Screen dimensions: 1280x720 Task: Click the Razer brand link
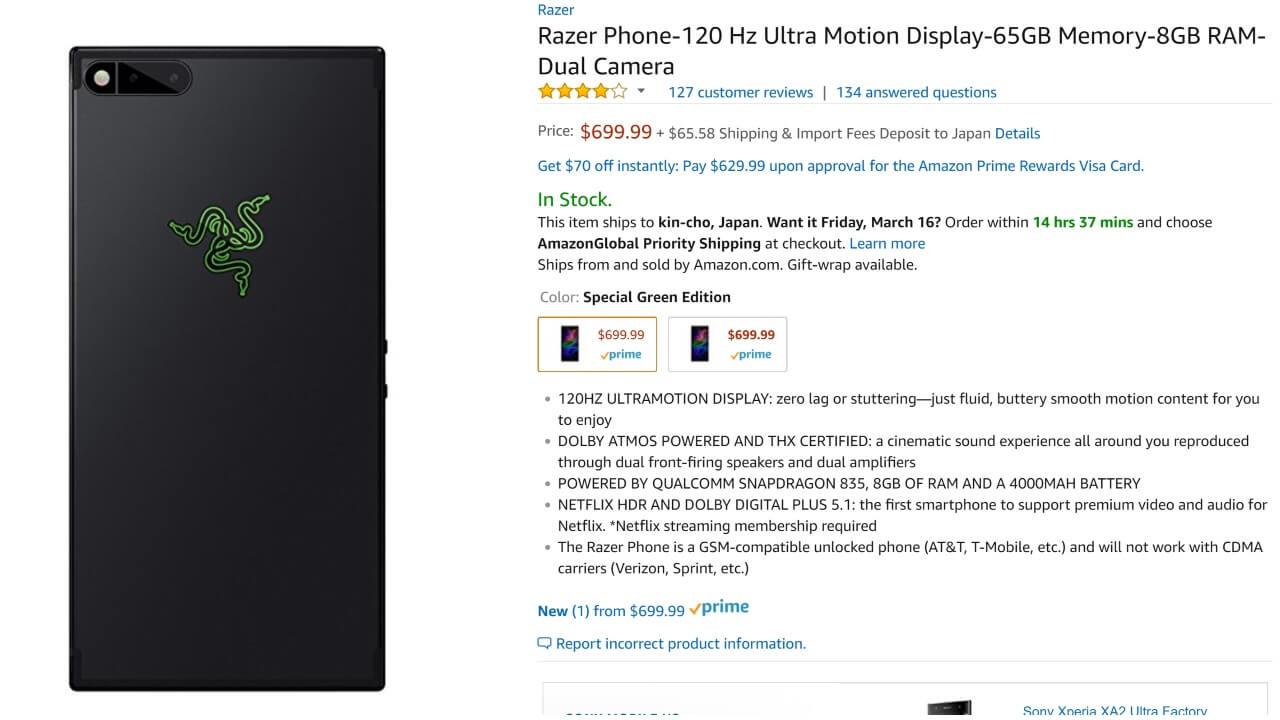click(556, 10)
